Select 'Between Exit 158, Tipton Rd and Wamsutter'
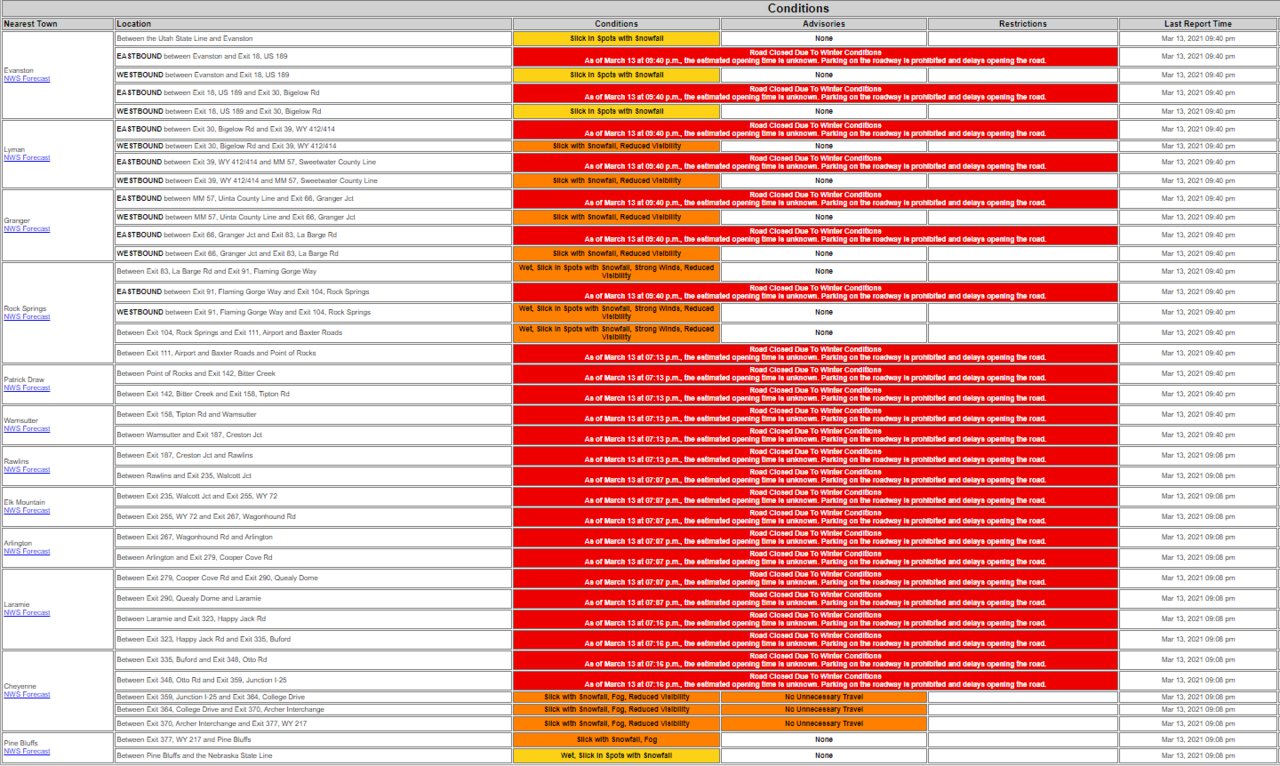Image resolution: width=1280 pixels, height=766 pixels. [x=314, y=414]
